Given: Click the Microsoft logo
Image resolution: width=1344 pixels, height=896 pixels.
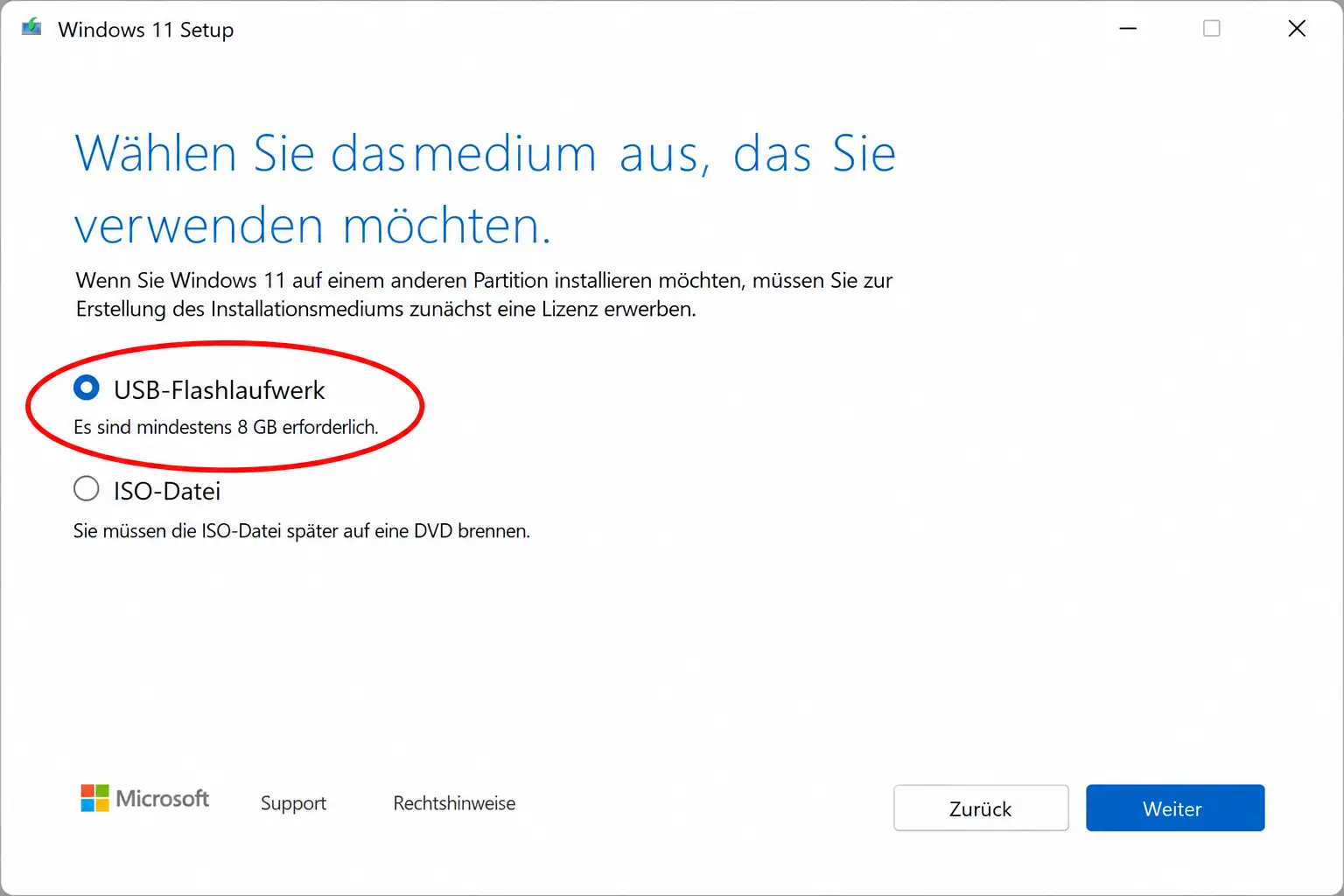Looking at the screenshot, I should click(x=145, y=798).
